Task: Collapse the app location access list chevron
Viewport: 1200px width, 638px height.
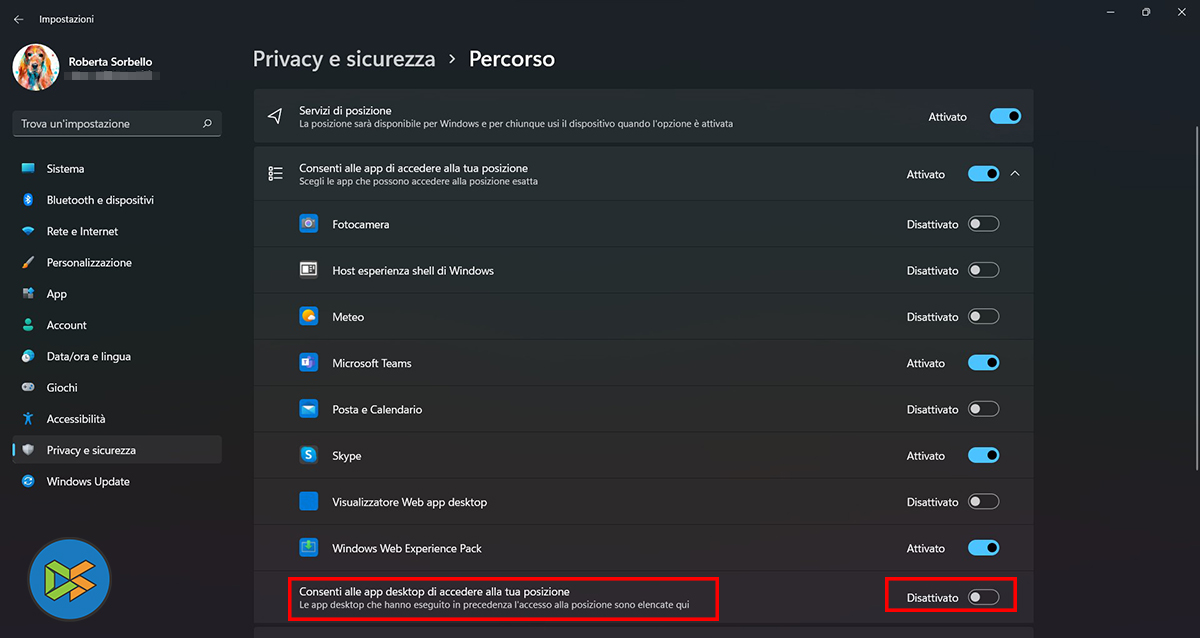Action: tap(1015, 174)
